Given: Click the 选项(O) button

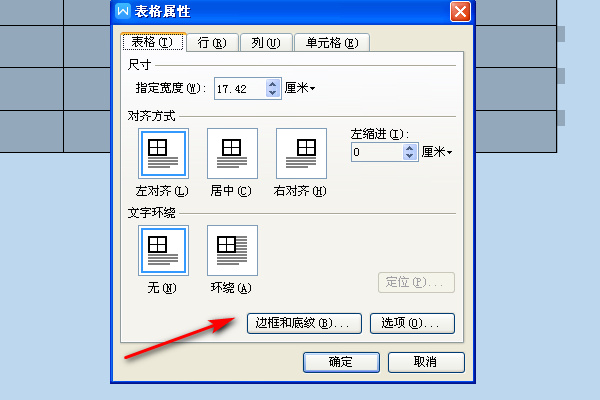Looking at the screenshot, I should click(412, 323).
